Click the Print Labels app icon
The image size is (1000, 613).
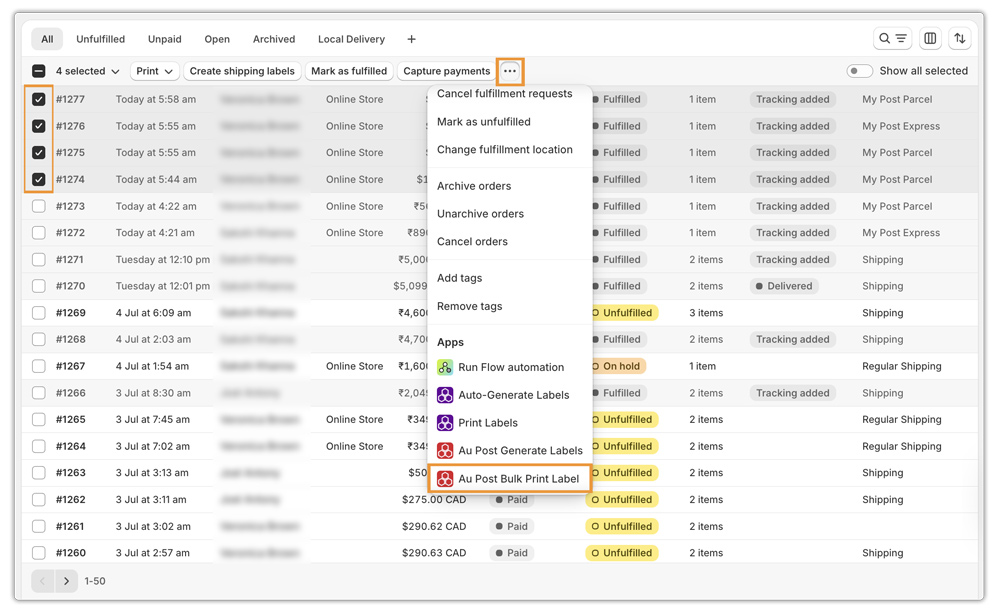[445, 423]
